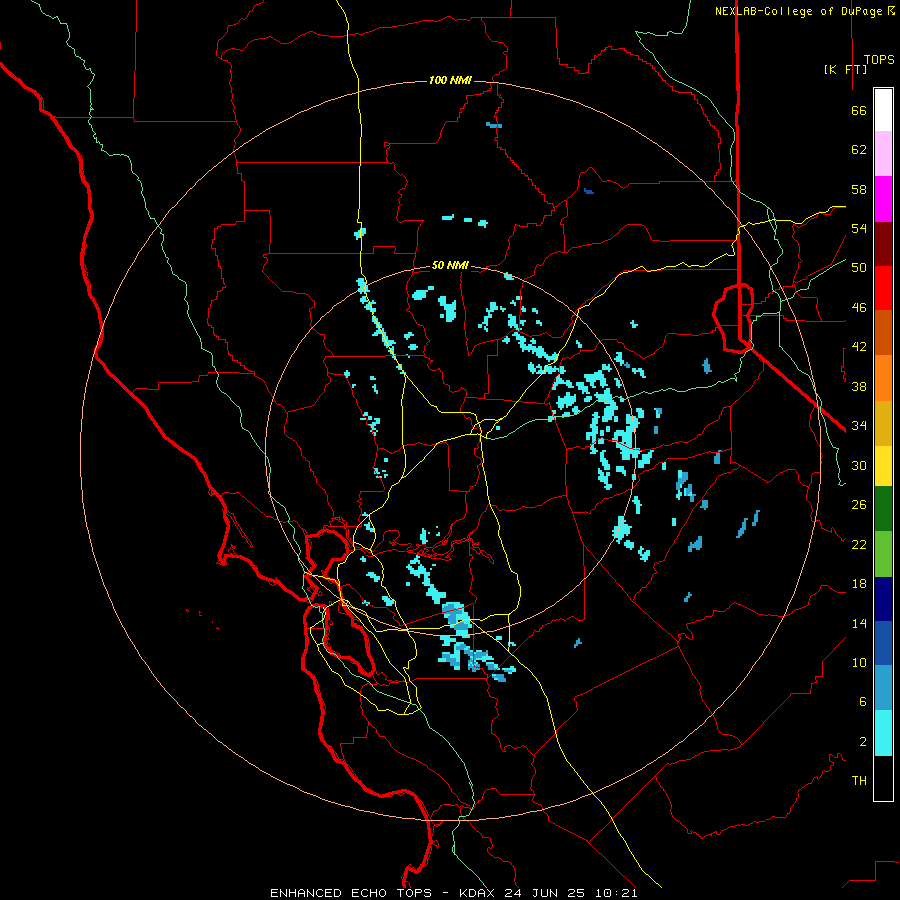Click the legend value '14'
This screenshot has width=900, height=900.
[859, 623]
